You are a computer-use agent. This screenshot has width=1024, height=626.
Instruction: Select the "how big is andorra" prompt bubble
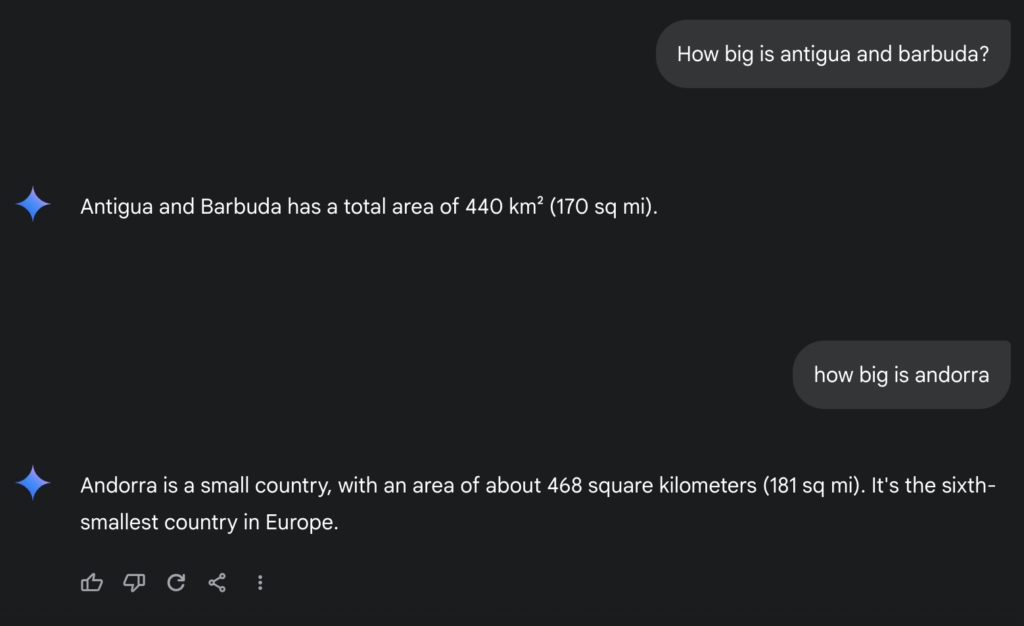coord(901,375)
